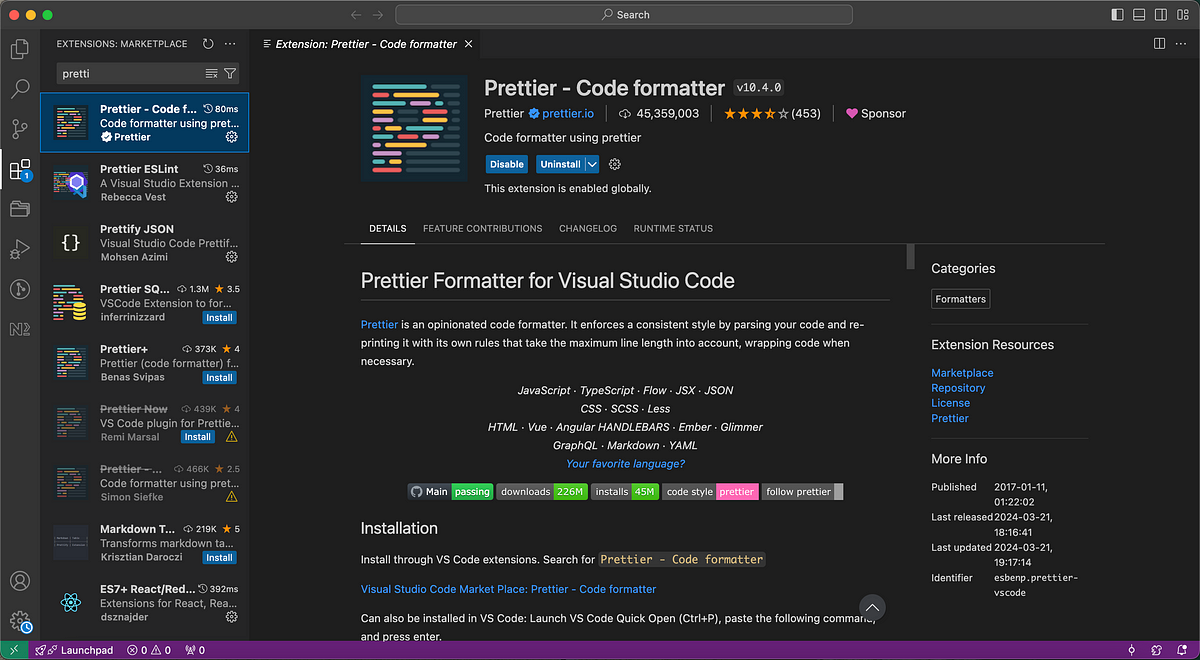Click warning icon on Prettier Now extension

(x=232, y=437)
